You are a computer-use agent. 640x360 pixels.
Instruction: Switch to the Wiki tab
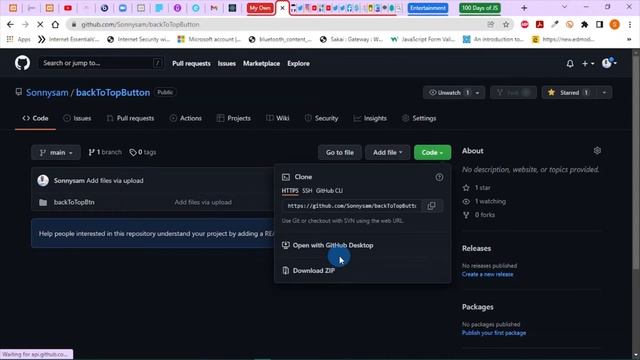278,118
